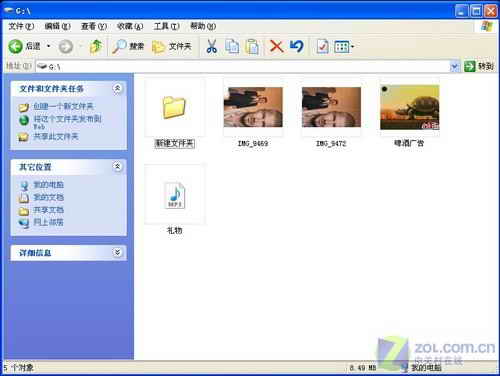Click the IMG_9472 file name text

(x=331, y=144)
